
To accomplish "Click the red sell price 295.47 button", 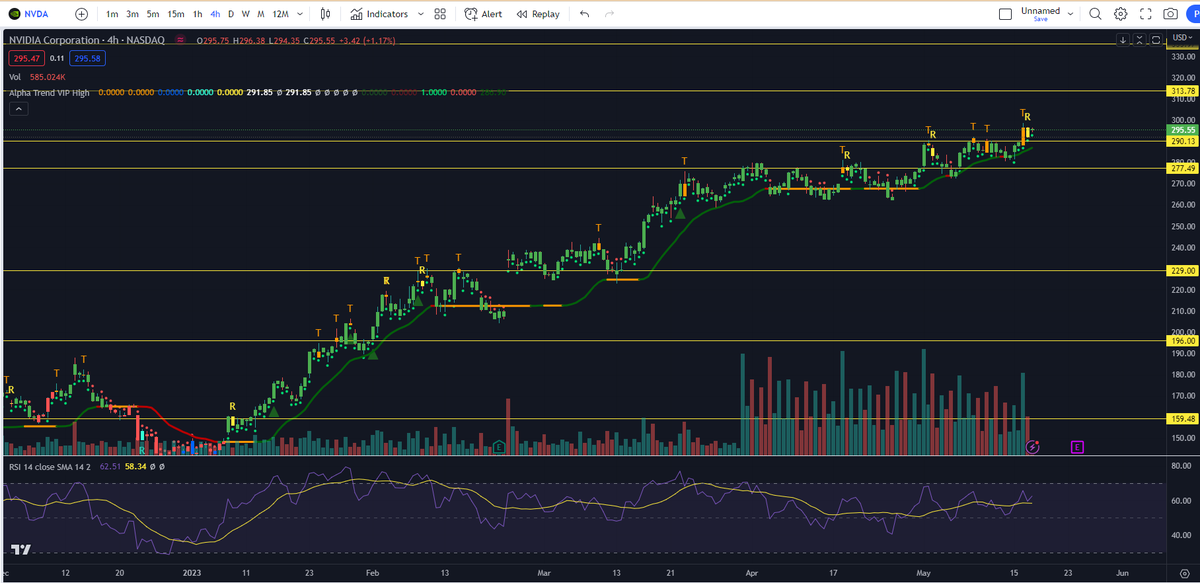I will [25, 59].
